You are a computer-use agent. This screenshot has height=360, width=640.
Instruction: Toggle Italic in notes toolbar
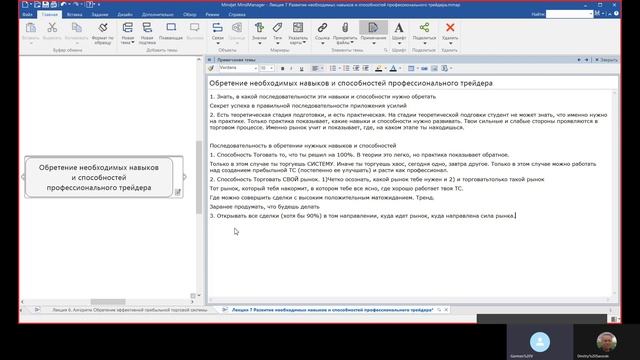pyautogui.click(x=291, y=69)
